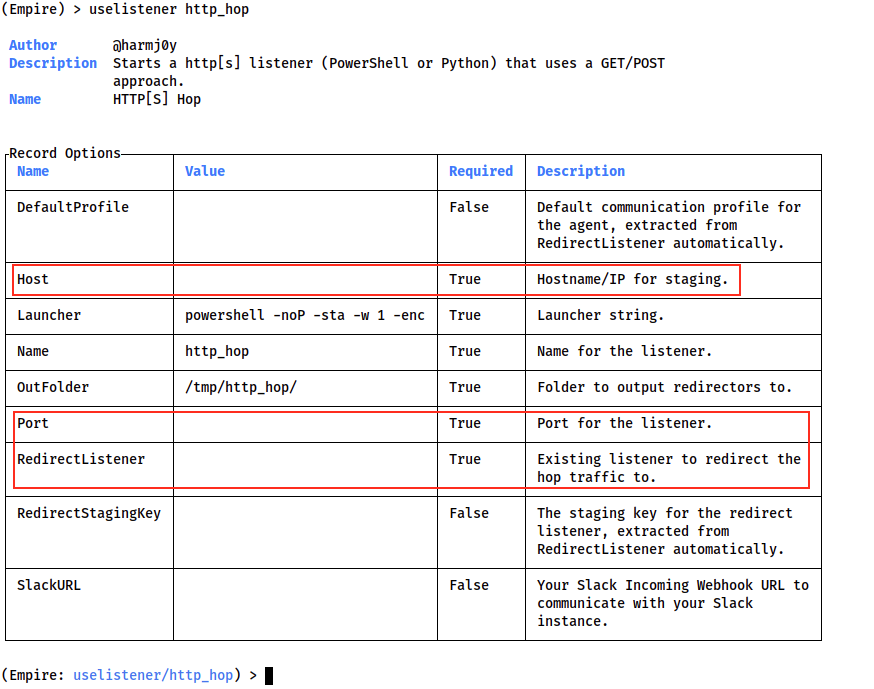874x689 pixels.
Task: Click the text "Starts a http[s] listener"
Action: pos(213,63)
